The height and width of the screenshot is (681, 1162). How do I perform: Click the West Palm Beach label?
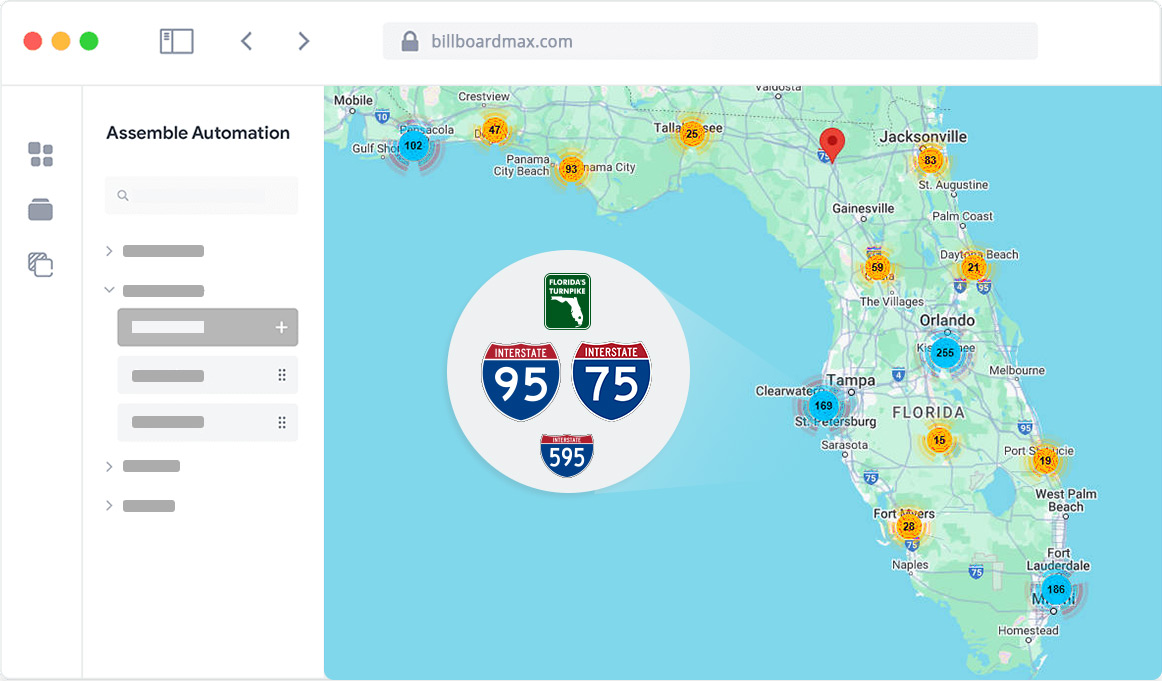point(1066,500)
